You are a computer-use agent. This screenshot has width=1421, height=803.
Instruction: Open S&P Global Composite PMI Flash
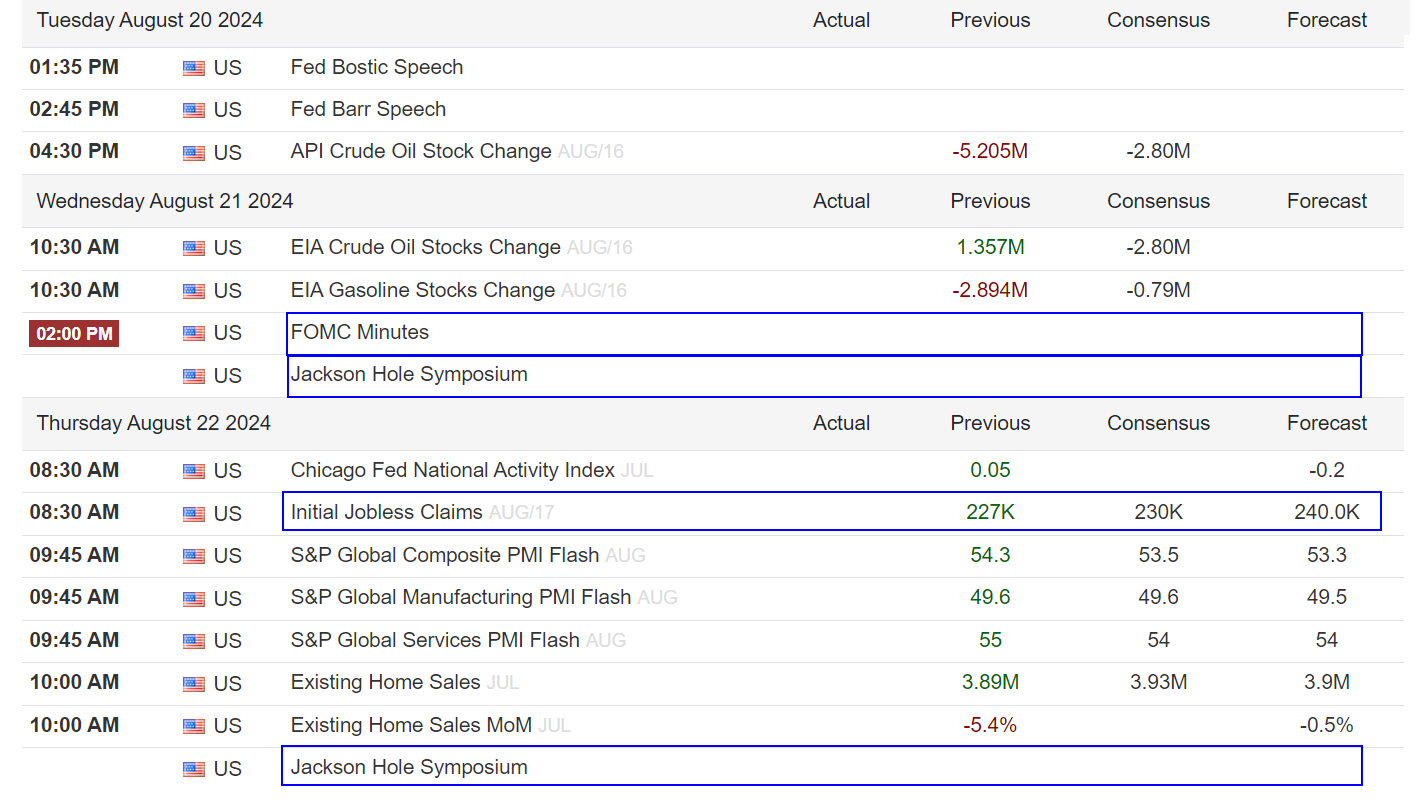(x=445, y=555)
